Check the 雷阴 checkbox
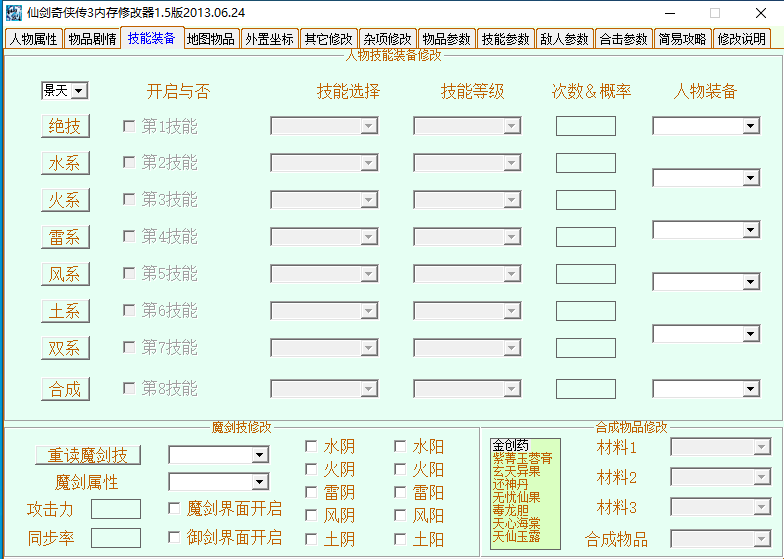This screenshot has height=559, width=784. click(x=311, y=492)
